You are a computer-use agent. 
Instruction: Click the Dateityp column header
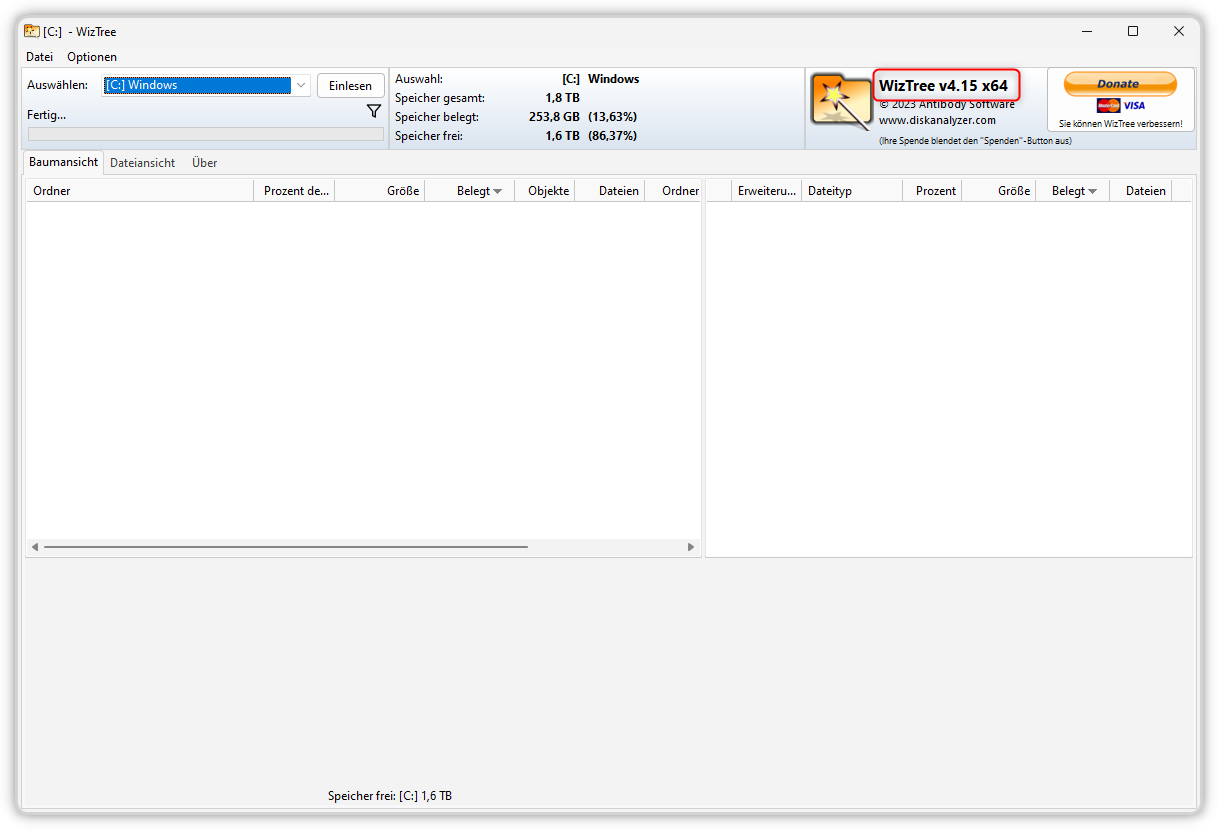(852, 191)
